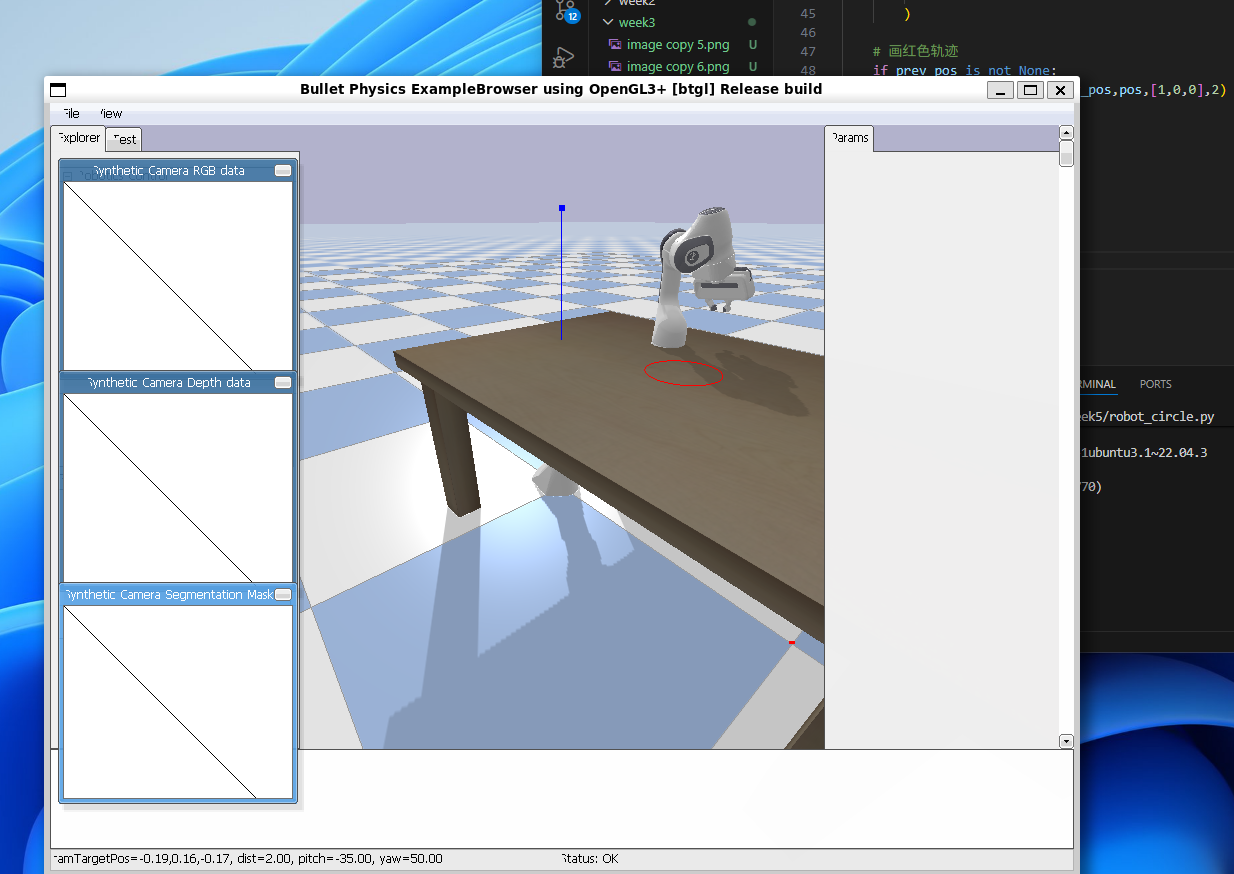Click the Params scrollbar up arrow
1234x874 pixels.
(1066, 132)
